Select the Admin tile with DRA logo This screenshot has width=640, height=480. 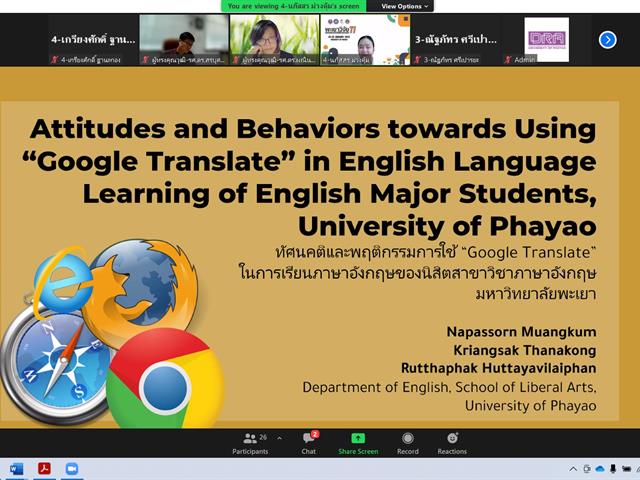tap(546, 40)
